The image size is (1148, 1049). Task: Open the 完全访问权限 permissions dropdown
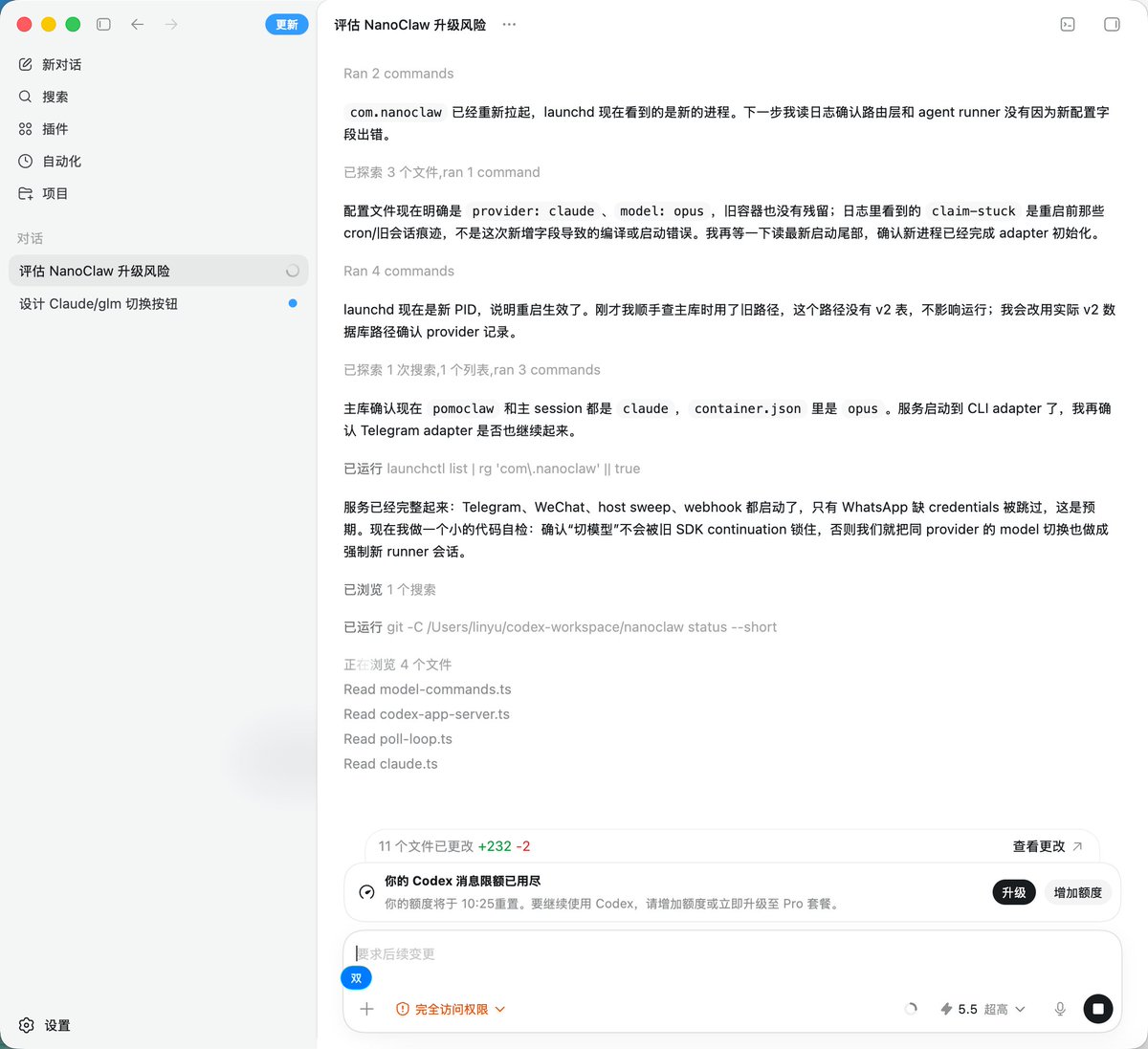tap(451, 1009)
